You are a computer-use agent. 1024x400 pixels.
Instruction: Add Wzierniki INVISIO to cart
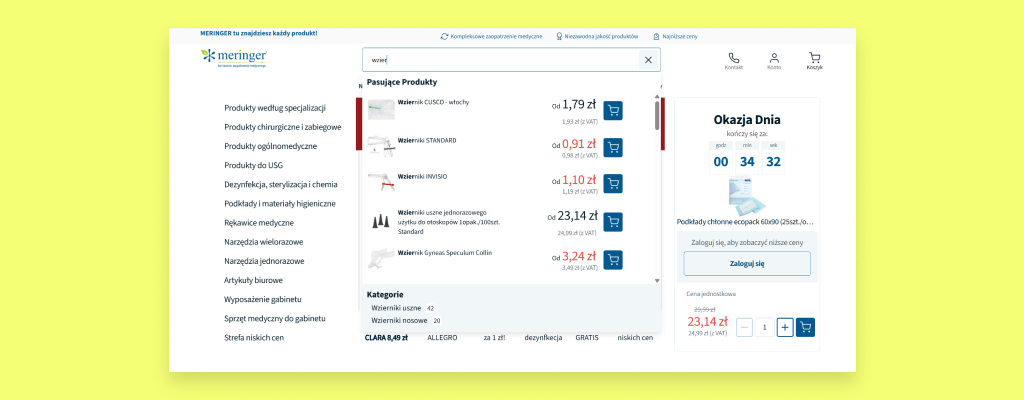click(x=613, y=184)
